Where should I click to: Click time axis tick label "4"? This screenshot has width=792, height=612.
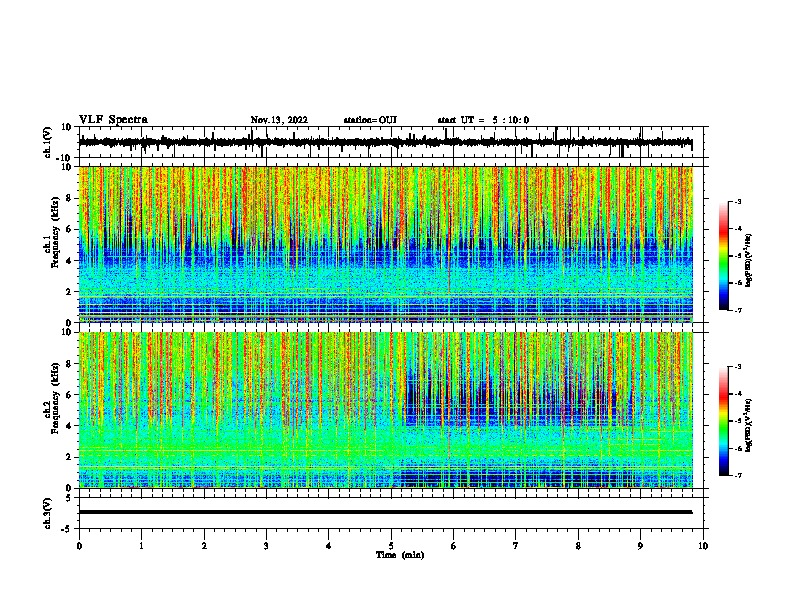tap(329, 546)
